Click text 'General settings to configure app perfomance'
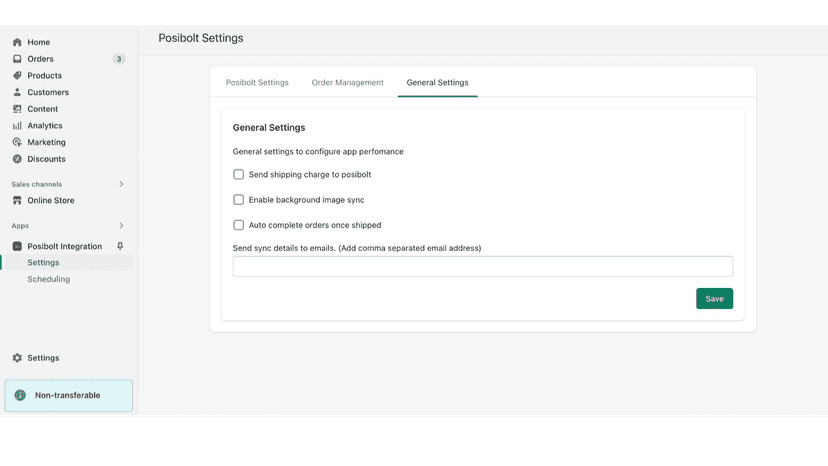 (318, 151)
